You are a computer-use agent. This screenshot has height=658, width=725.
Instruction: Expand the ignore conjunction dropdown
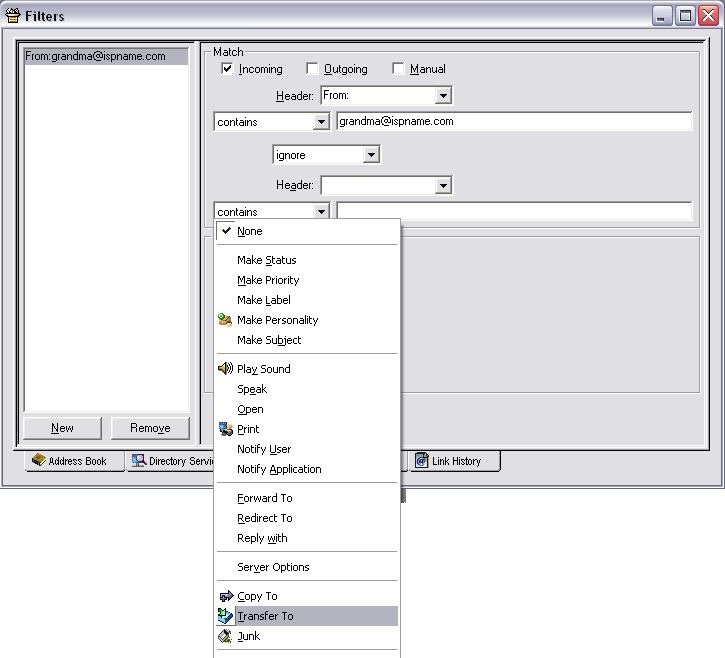pos(370,155)
